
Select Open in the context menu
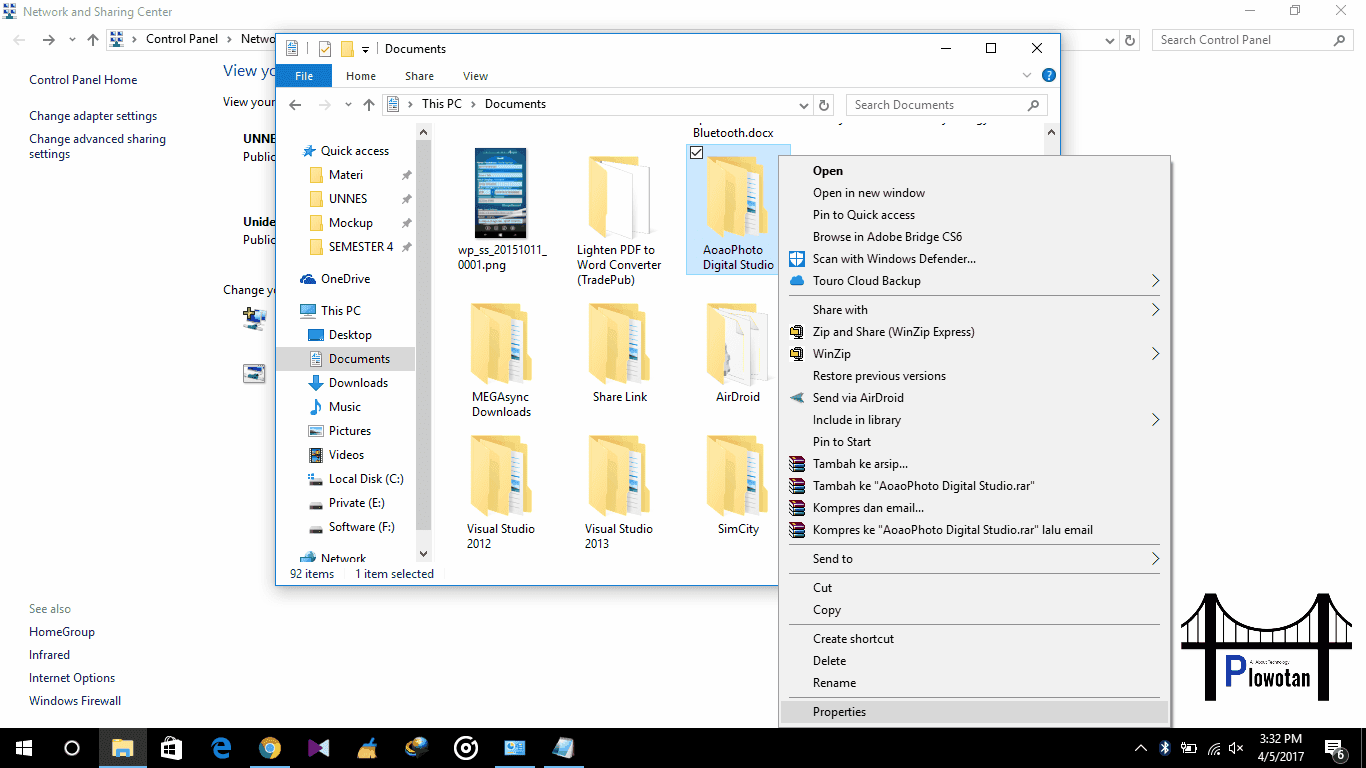pos(974,171)
